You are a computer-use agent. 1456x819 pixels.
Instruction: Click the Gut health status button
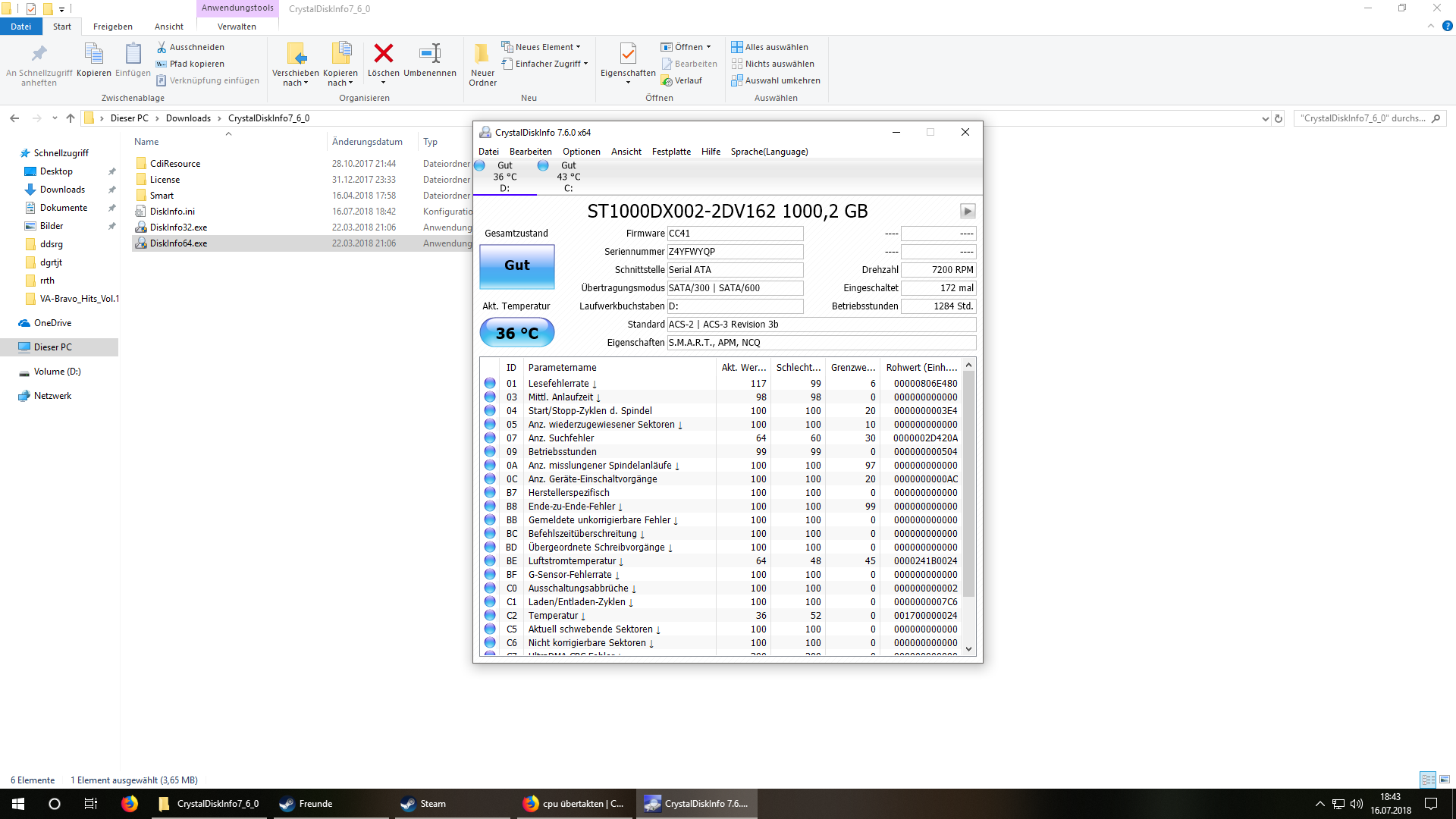[517, 265]
